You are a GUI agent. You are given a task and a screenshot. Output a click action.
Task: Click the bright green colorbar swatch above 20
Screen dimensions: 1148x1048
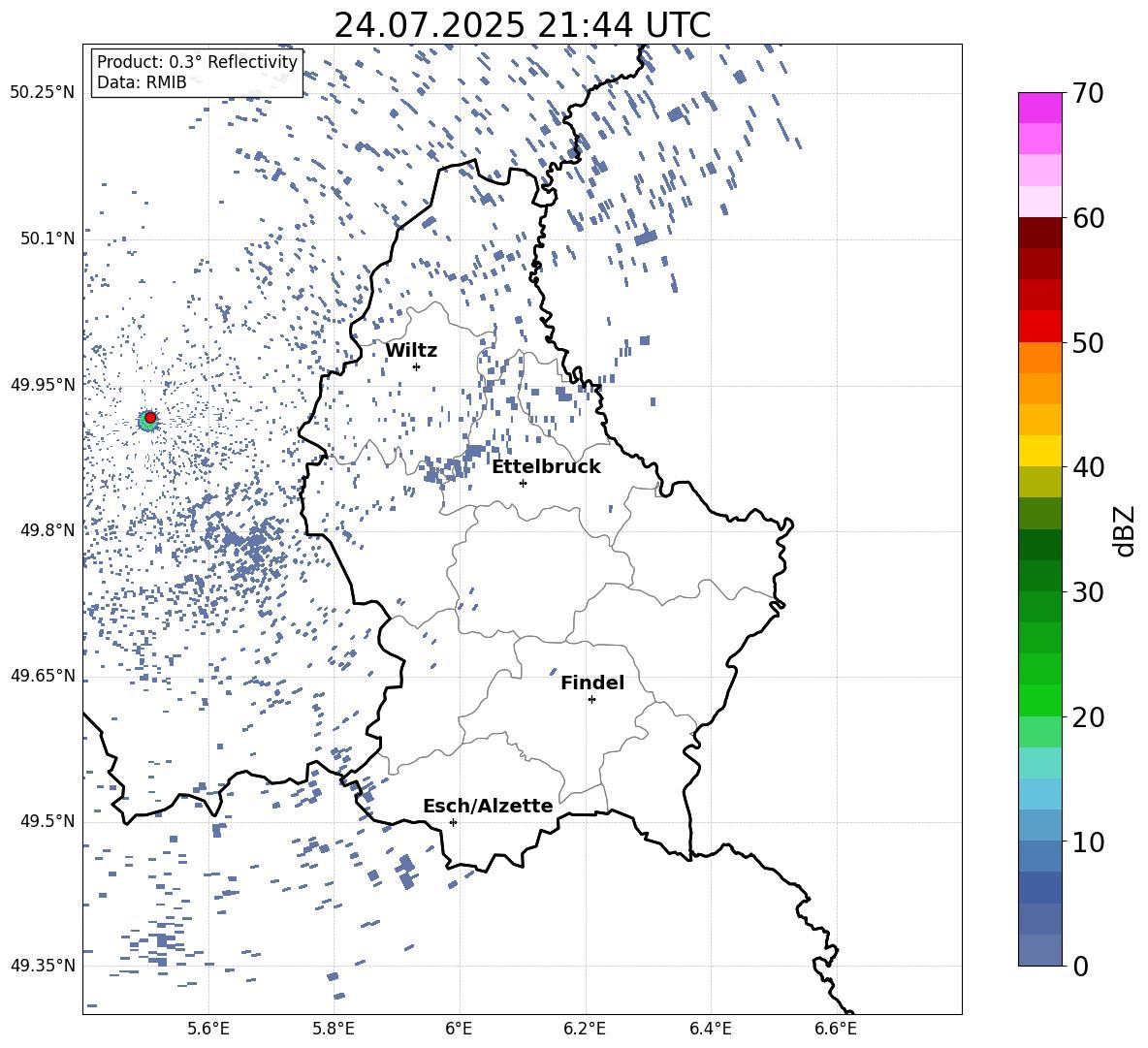click(1039, 700)
